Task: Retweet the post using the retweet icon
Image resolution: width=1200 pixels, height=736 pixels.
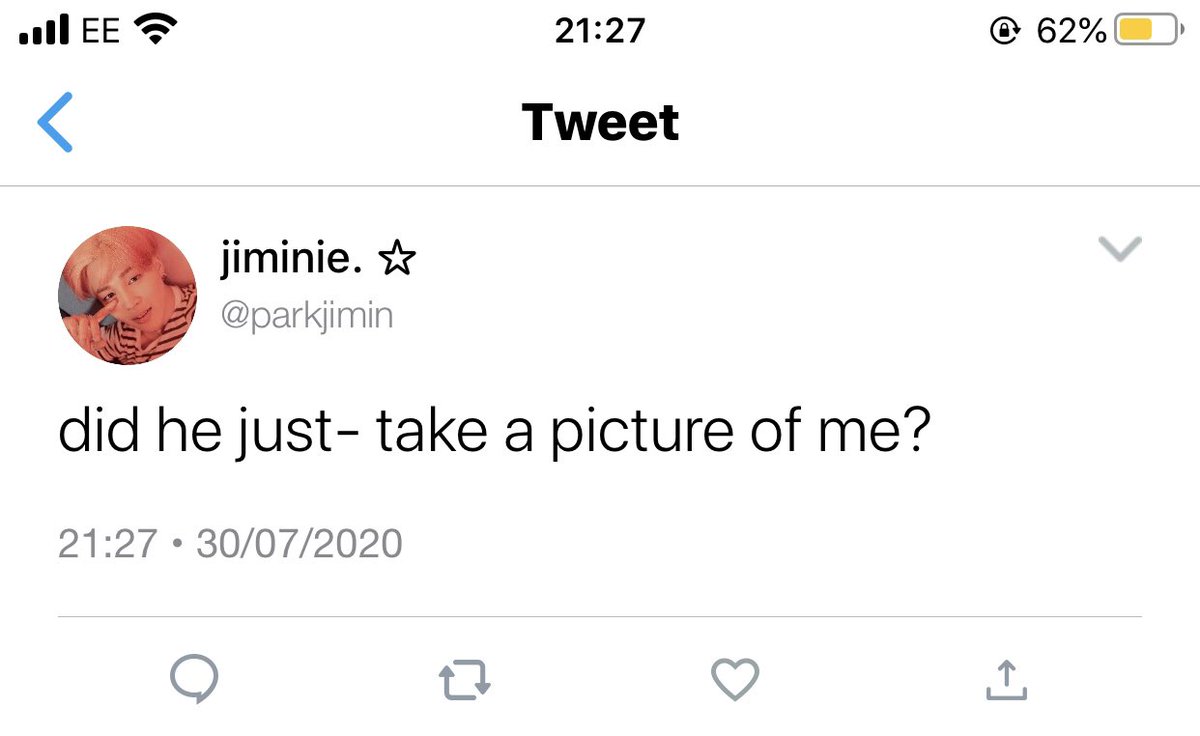Action: tap(465, 681)
